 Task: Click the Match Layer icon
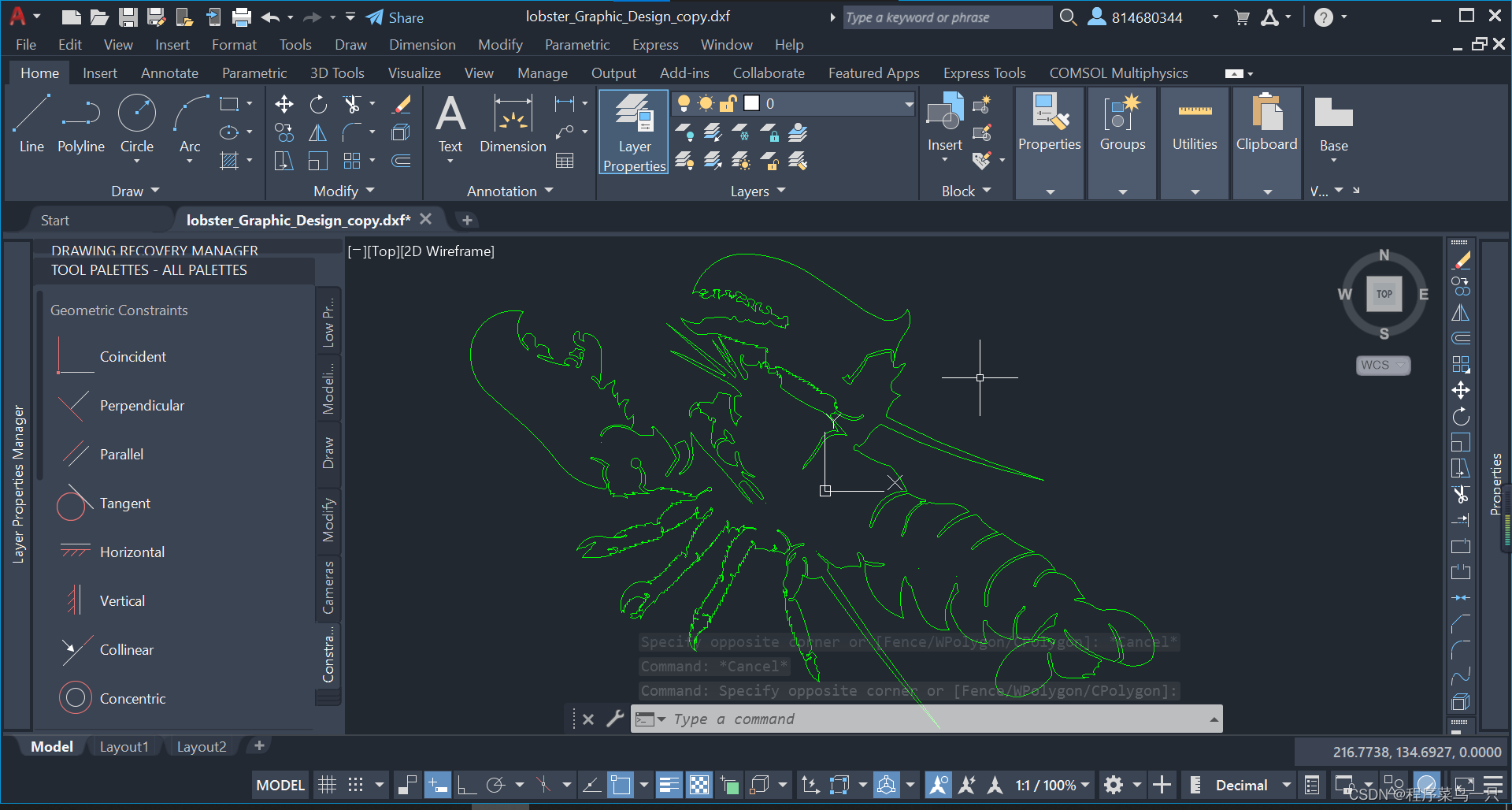tap(798, 161)
